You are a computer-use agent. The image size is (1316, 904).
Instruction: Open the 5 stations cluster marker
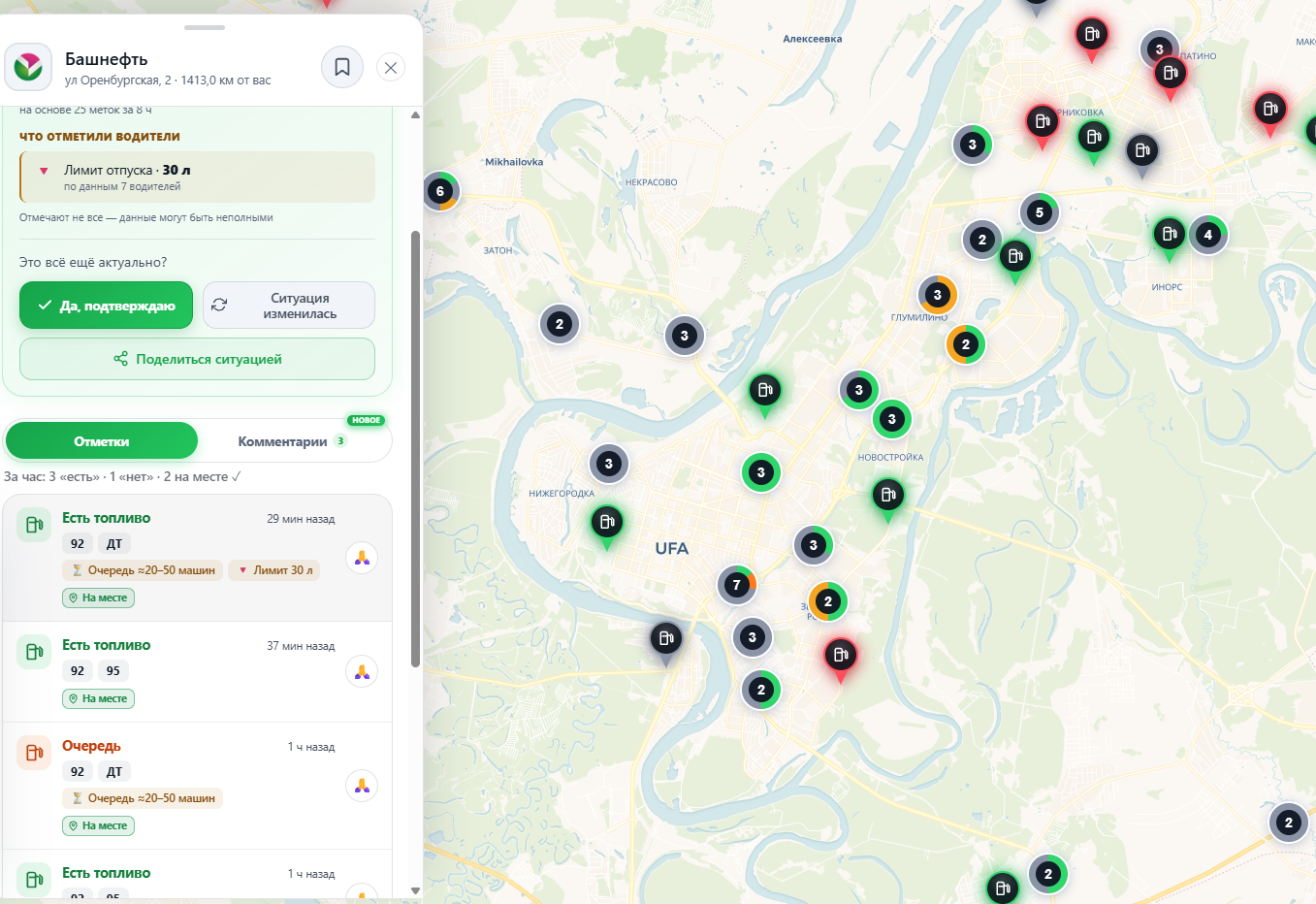click(x=1040, y=212)
